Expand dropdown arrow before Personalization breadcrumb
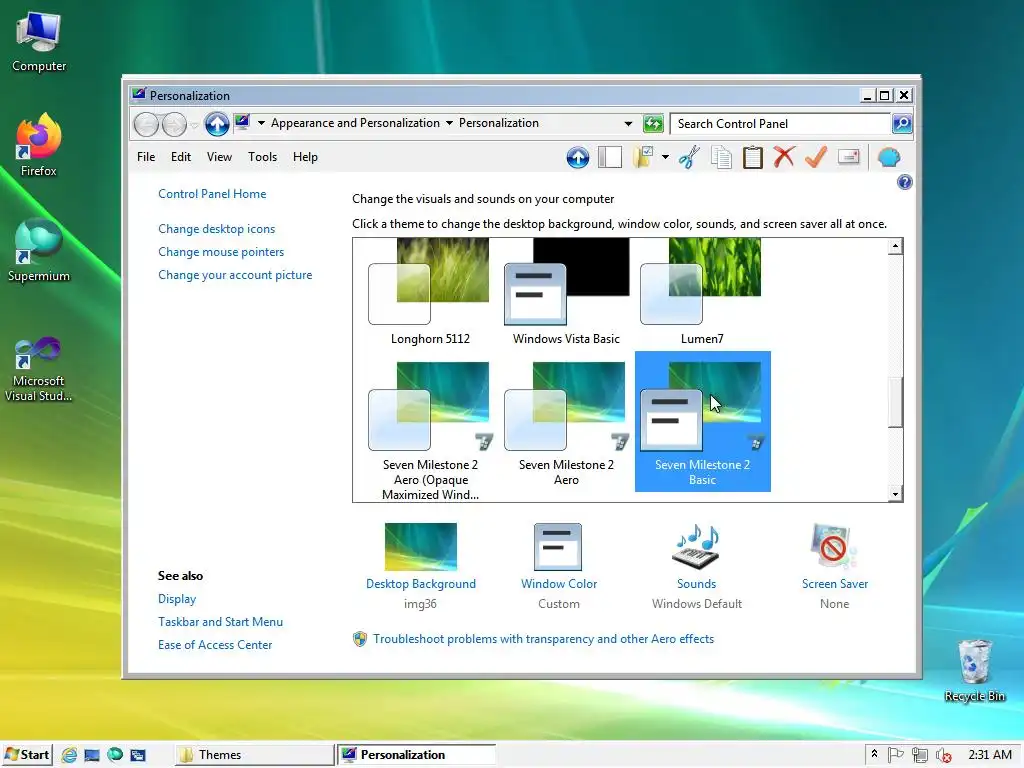The height and width of the screenshot is (768, 1024). tap(449, 123)
